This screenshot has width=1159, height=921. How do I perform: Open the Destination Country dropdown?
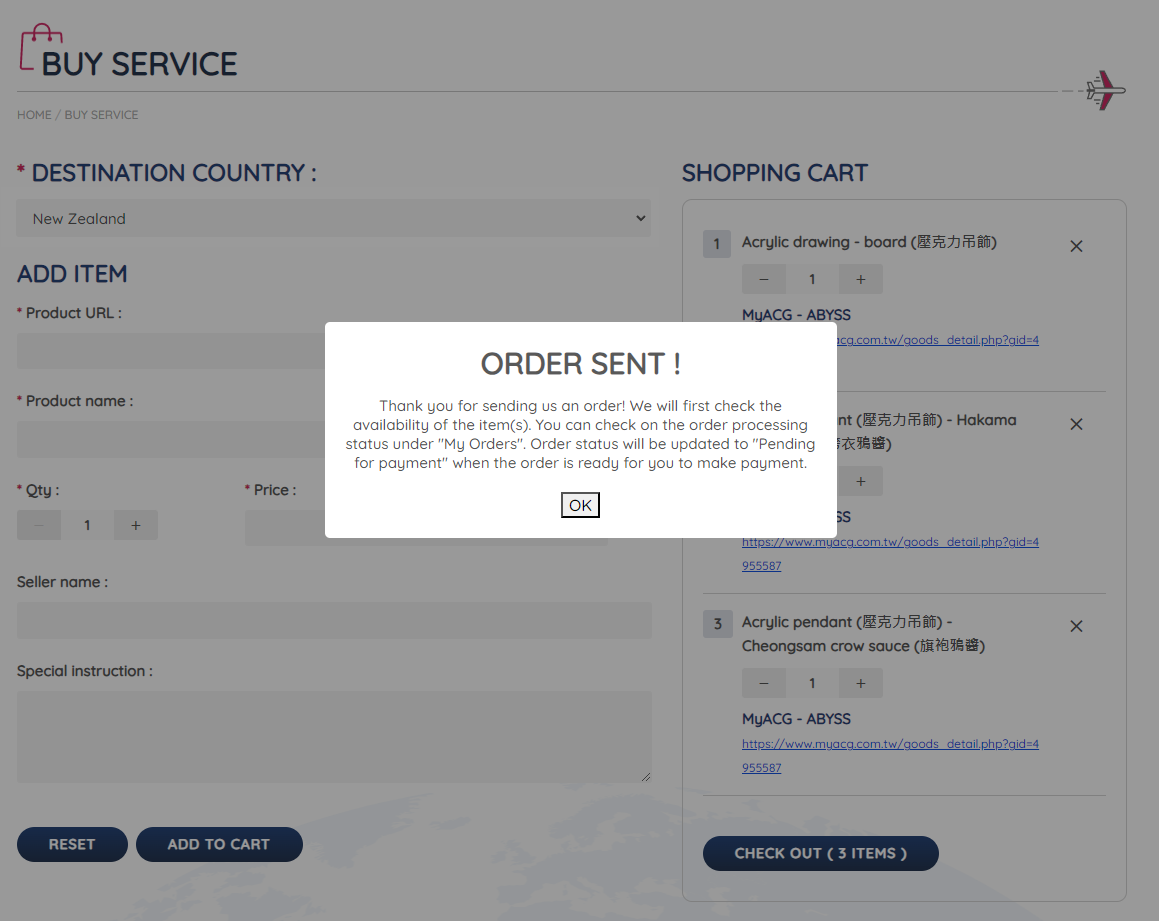(x=333, y=218)
